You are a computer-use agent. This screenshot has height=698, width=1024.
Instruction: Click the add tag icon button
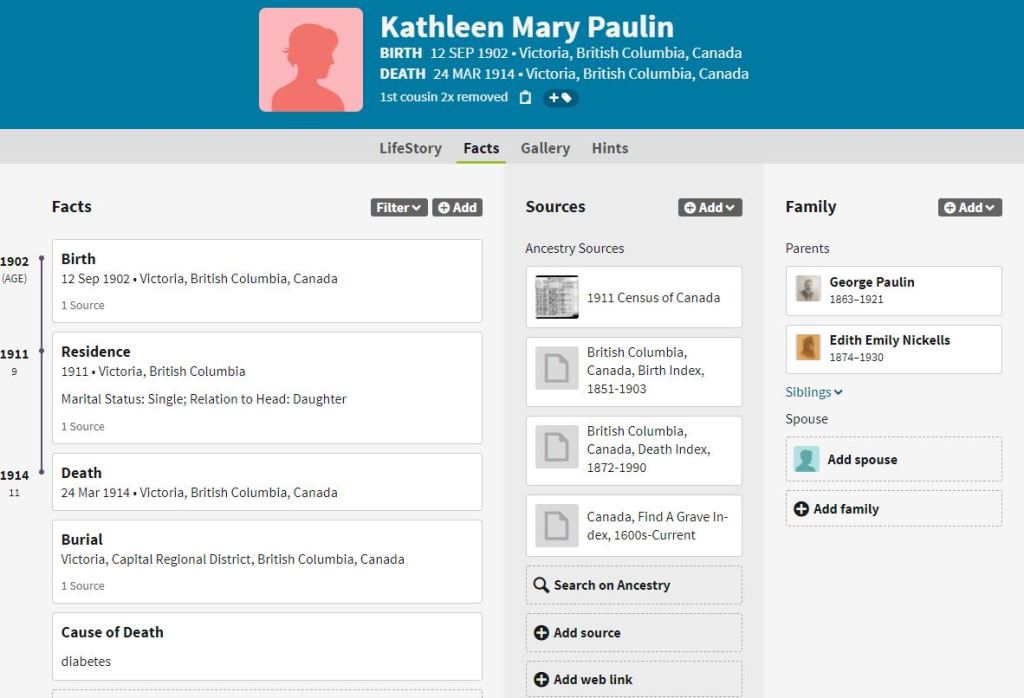point(560,98)
